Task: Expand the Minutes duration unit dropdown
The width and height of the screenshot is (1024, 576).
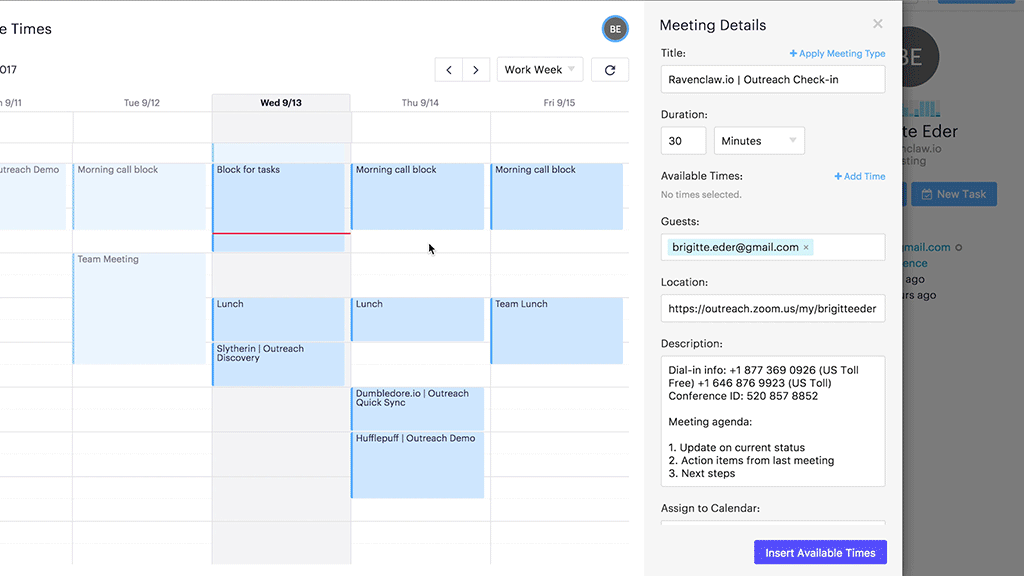Action: [x=762, y=141]
